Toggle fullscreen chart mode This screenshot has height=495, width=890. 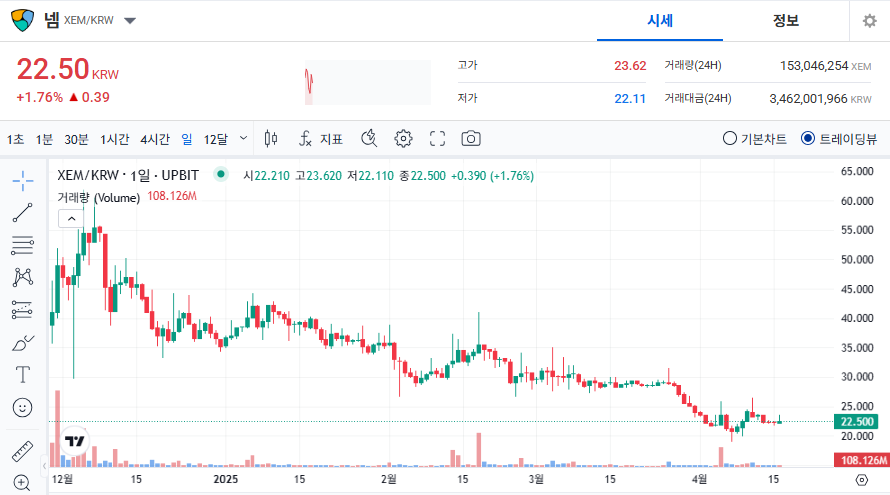point(437,139)
